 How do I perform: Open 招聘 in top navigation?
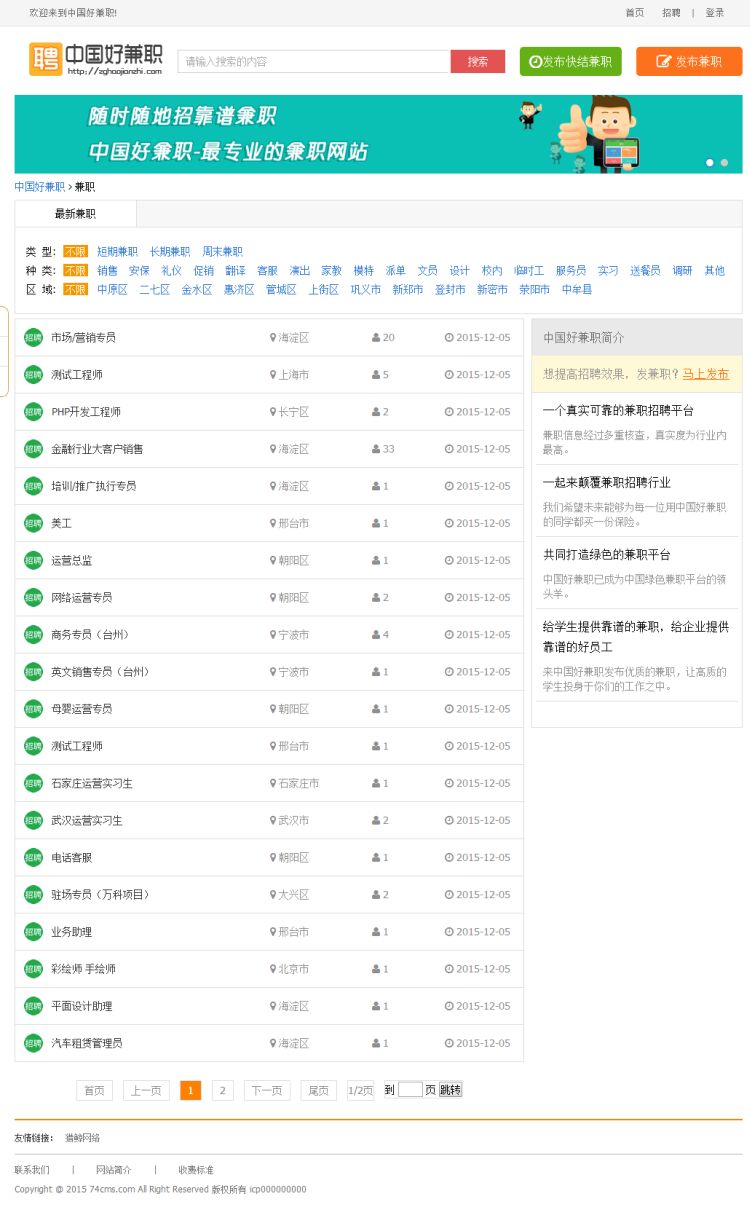coord(670,13)
